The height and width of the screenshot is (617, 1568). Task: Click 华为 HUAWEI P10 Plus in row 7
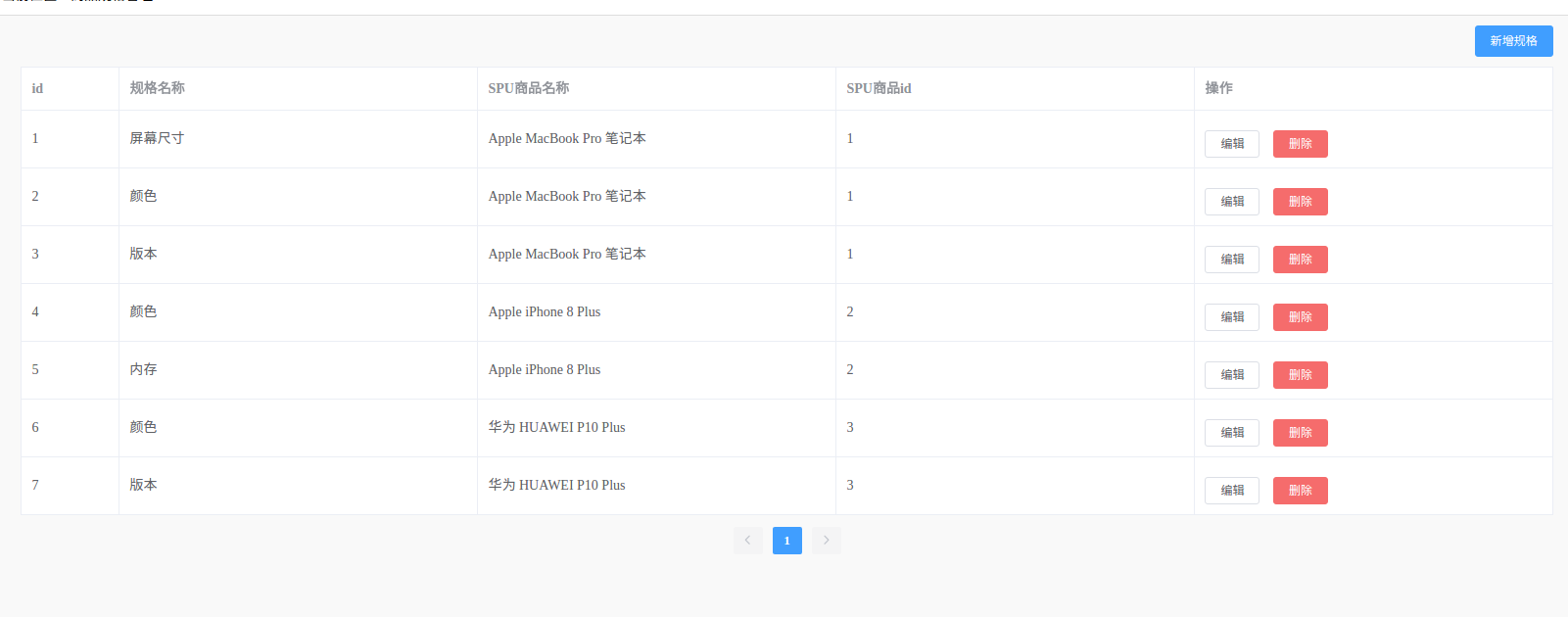pos(557,486)
